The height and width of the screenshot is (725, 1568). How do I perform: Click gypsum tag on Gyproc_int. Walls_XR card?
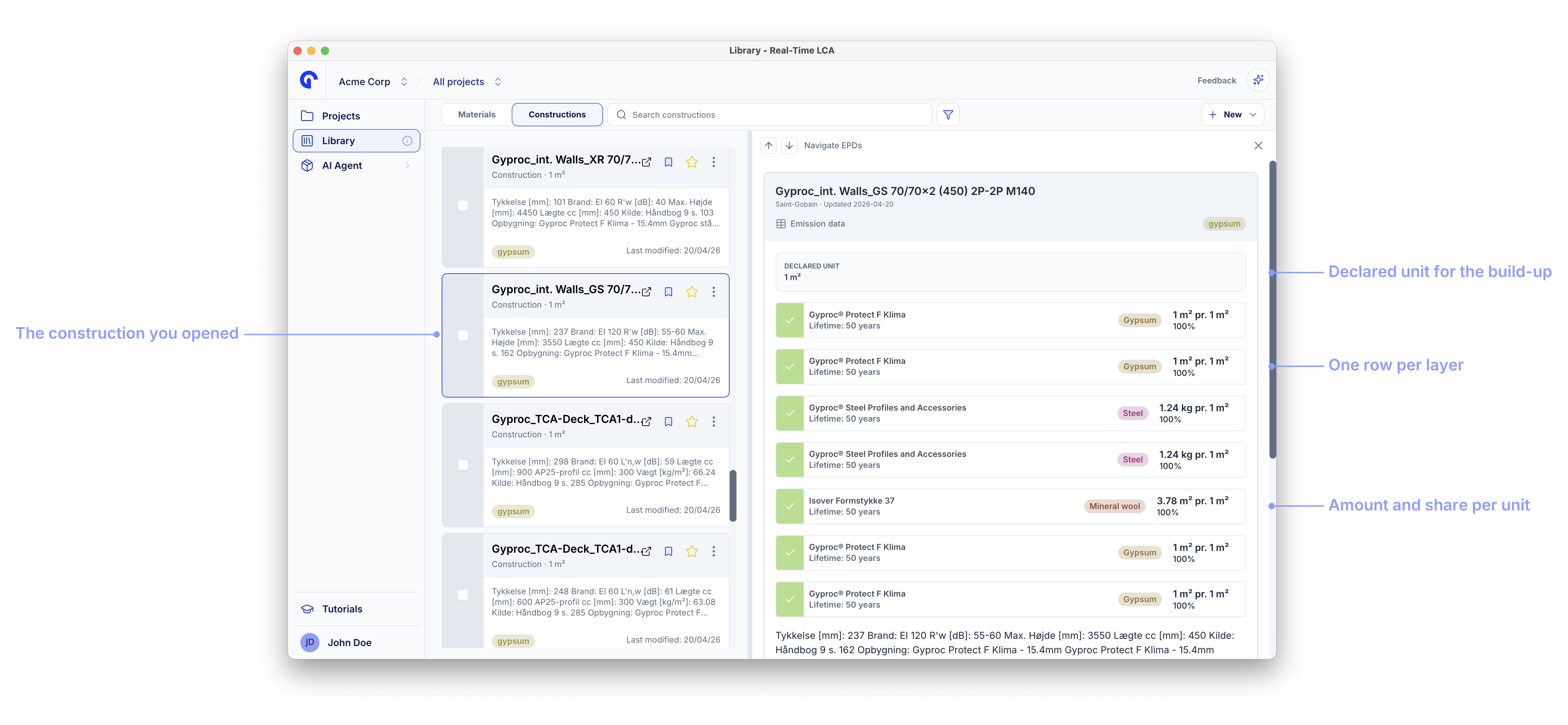pyautogui.click(x=512, y=252)
